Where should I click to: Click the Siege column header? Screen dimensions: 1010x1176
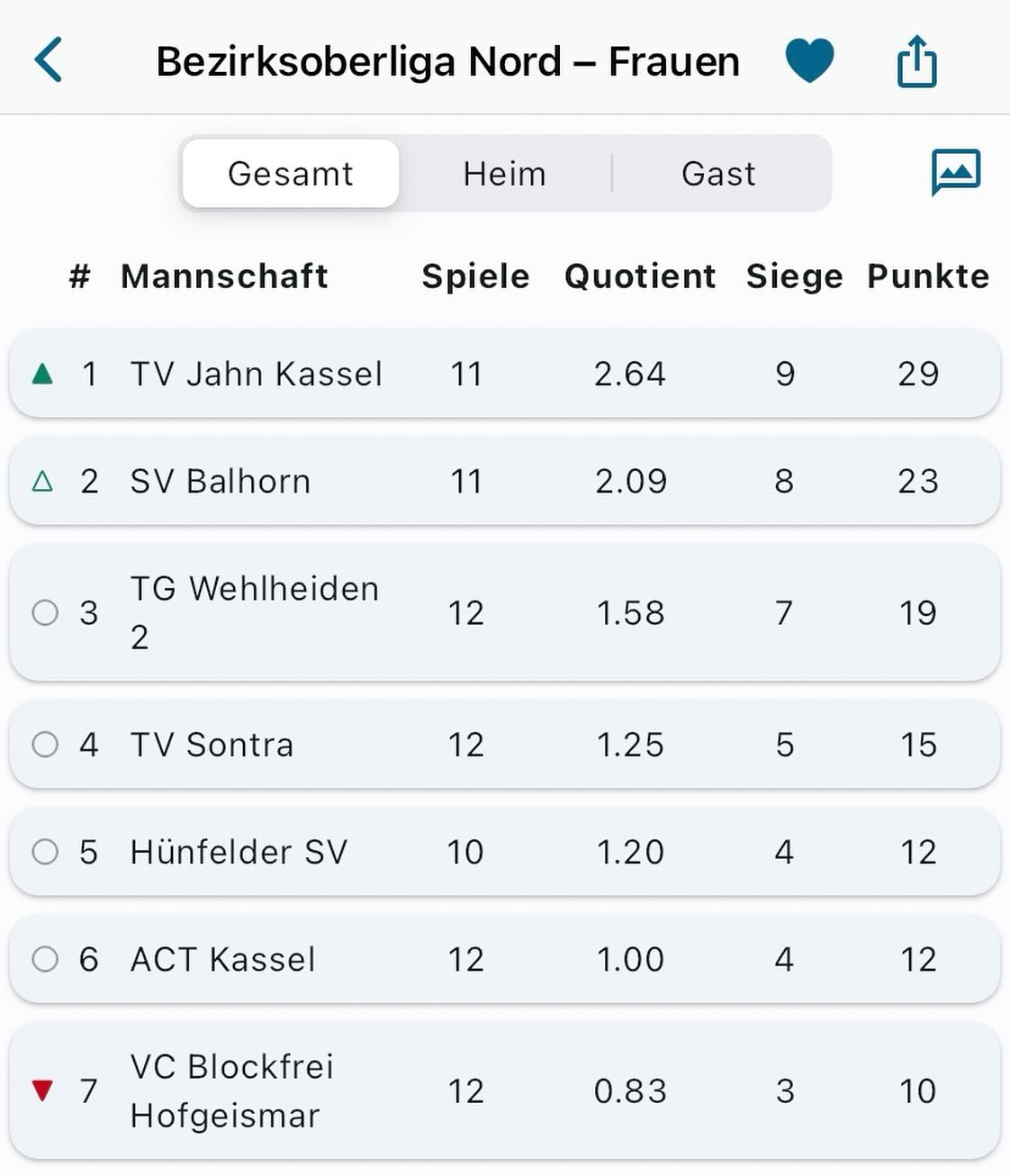(794, 276)
